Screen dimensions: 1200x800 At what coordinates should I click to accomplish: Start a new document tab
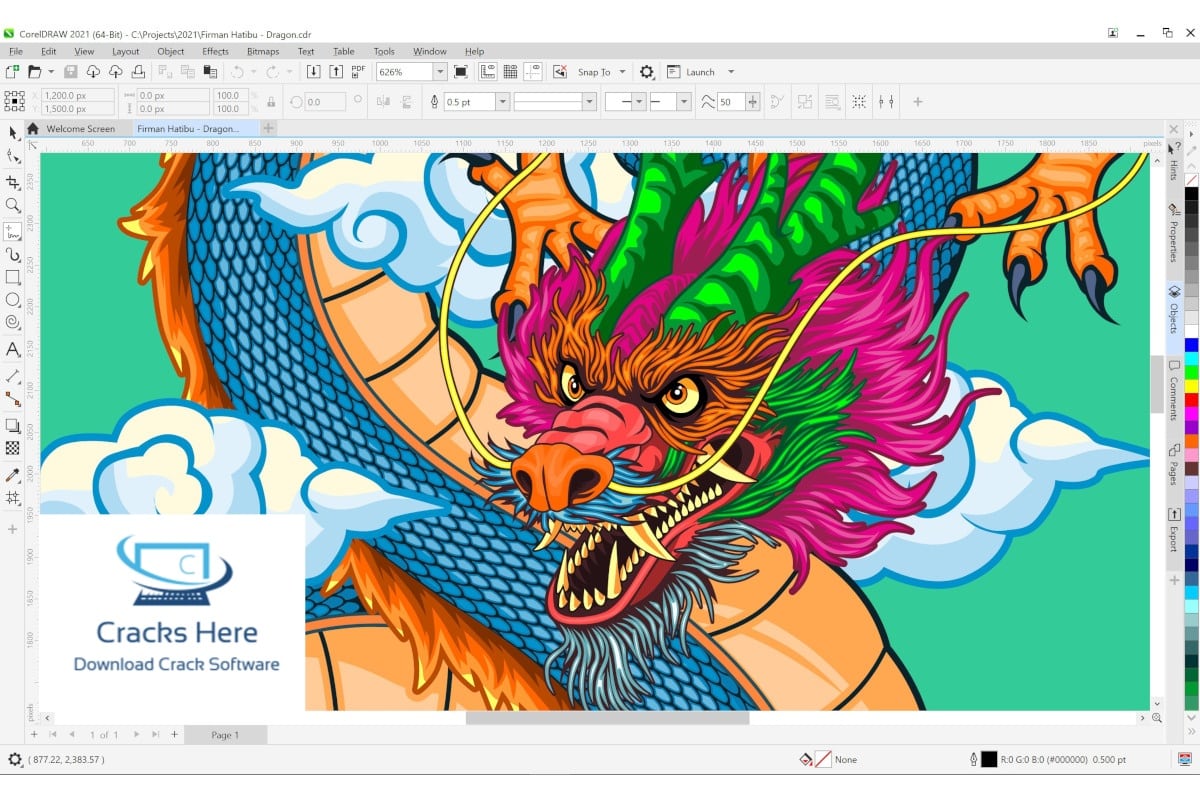[268, 129]
